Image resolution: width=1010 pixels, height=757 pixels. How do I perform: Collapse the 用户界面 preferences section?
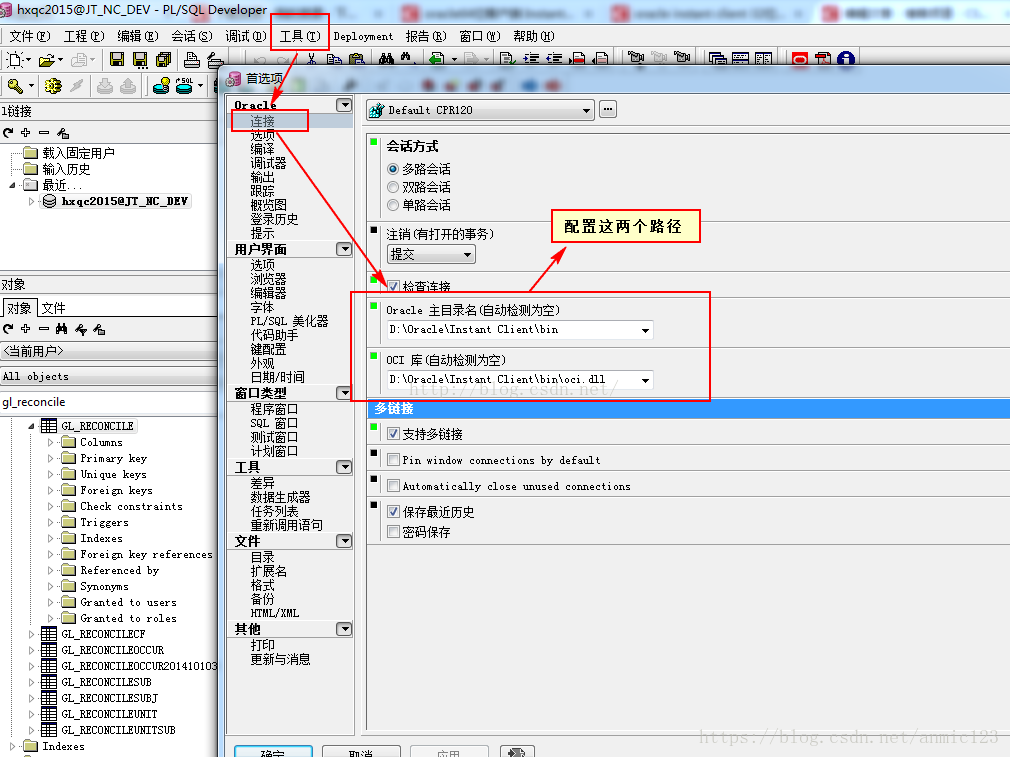[x=344, y=249]
